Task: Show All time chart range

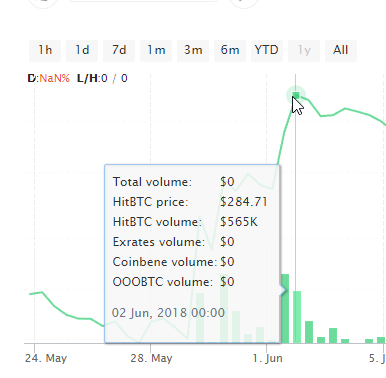Action: (x=341, y=51)
